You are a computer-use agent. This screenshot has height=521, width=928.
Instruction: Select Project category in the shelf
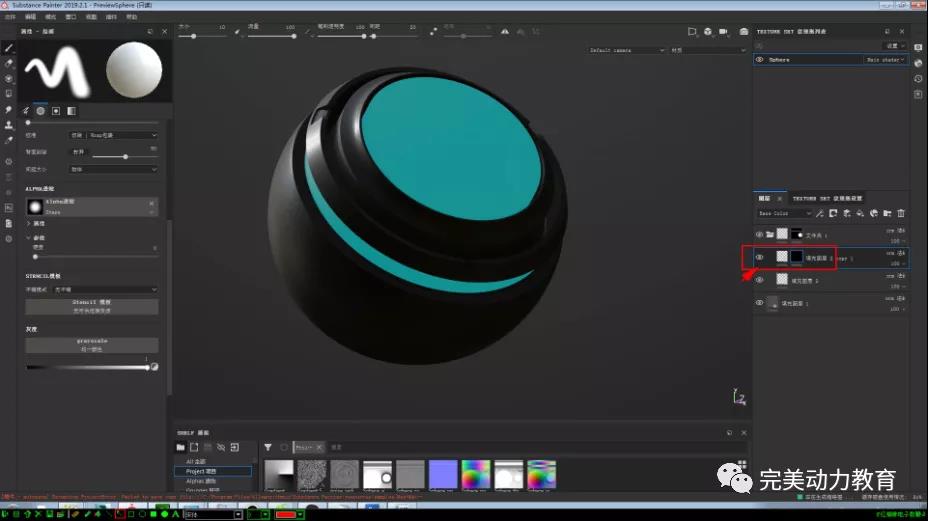click(199, 470)
